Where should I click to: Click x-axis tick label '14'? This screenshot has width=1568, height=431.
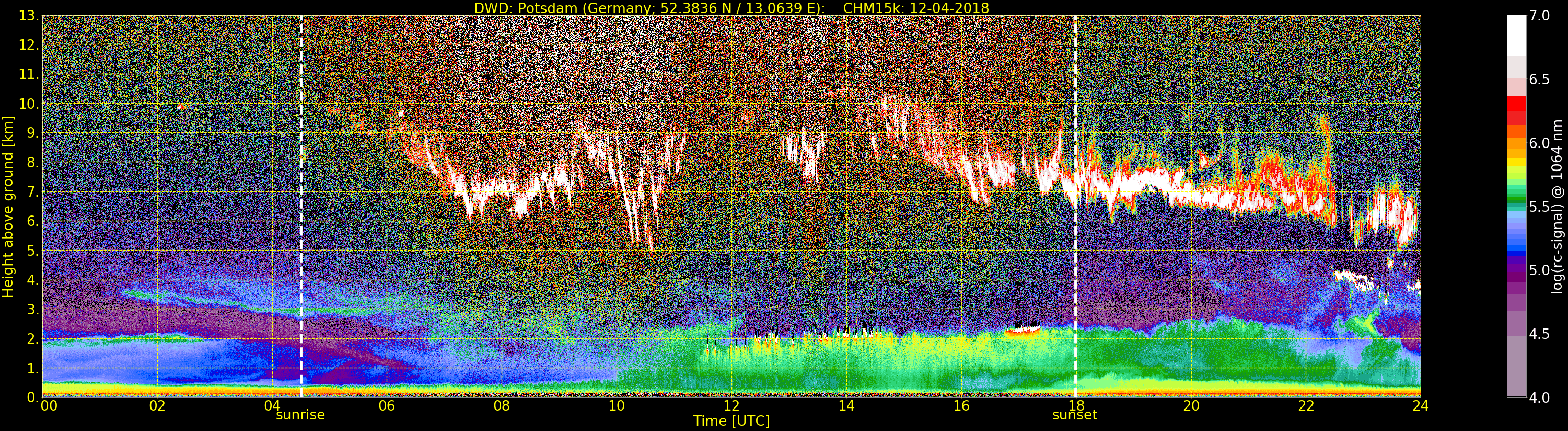point(846,406)
